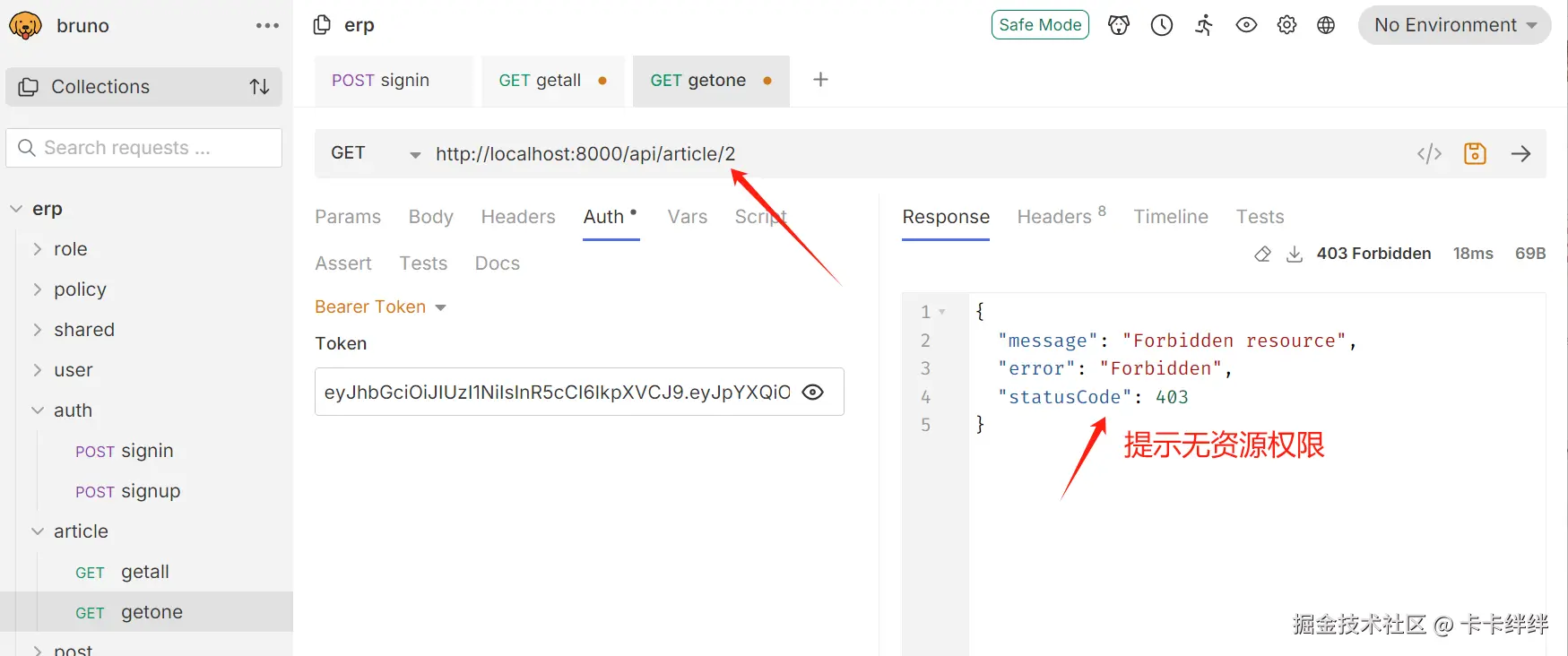This screenshot has width=1568, height=656.
Task: Open the Body tab
Action: (431, 217)
